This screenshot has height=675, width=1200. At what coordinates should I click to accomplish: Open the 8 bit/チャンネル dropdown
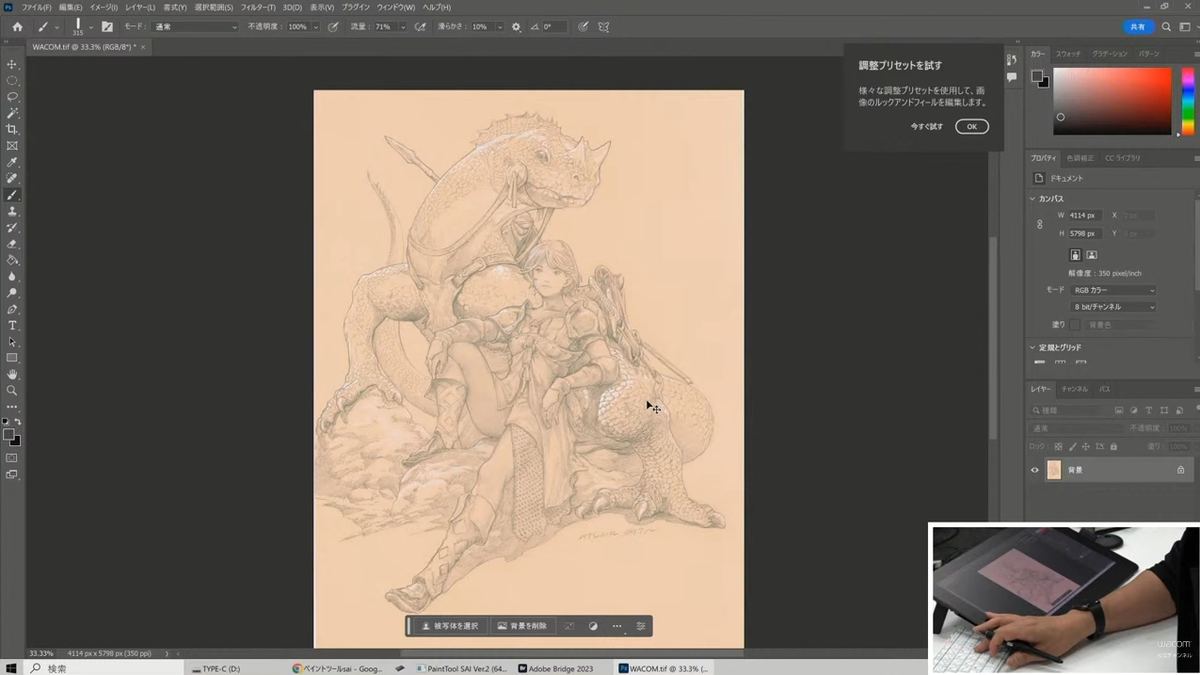pos(1113,307)
